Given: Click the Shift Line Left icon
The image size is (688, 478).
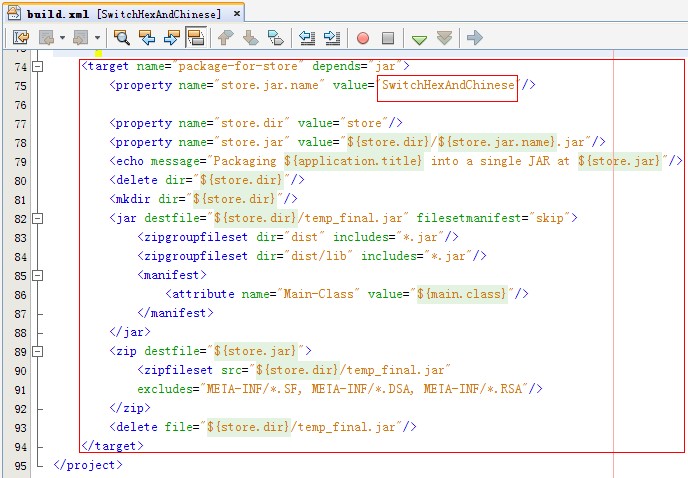Looking at the screenshot, I should 307,38.
